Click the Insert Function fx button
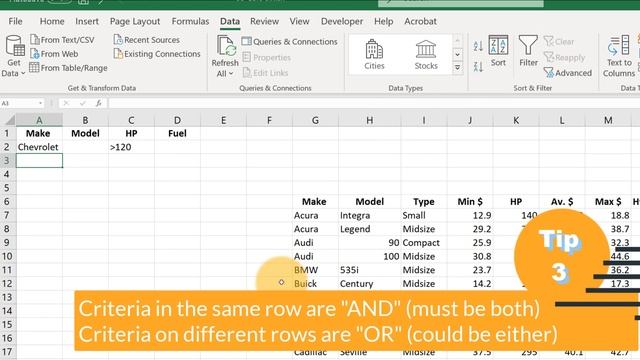640x360 pixels. (98, 103)
